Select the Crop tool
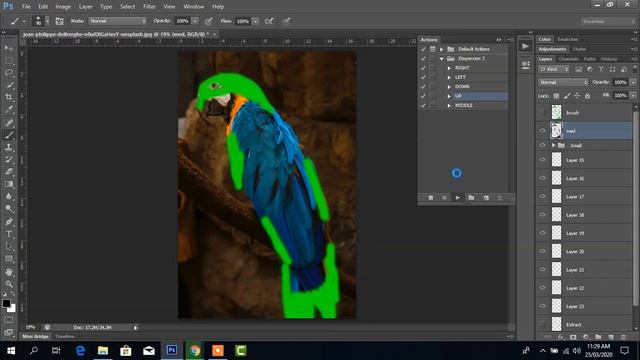The width and height of the screenshot is (640, 360). pos(9,97)
